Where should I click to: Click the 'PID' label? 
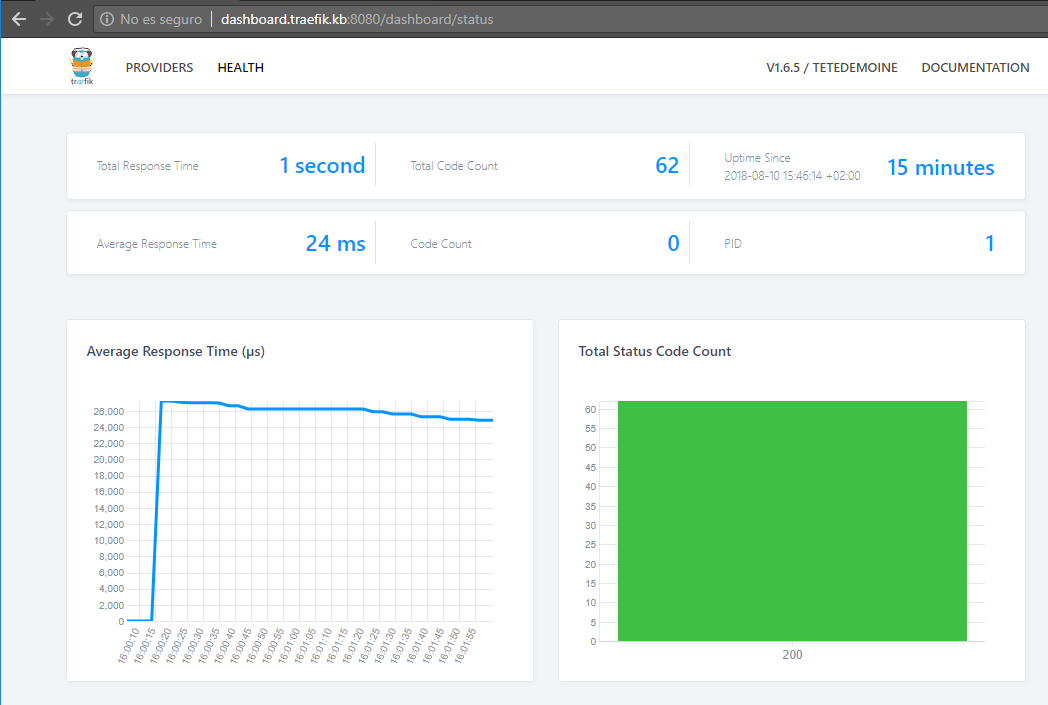(733, 244)
